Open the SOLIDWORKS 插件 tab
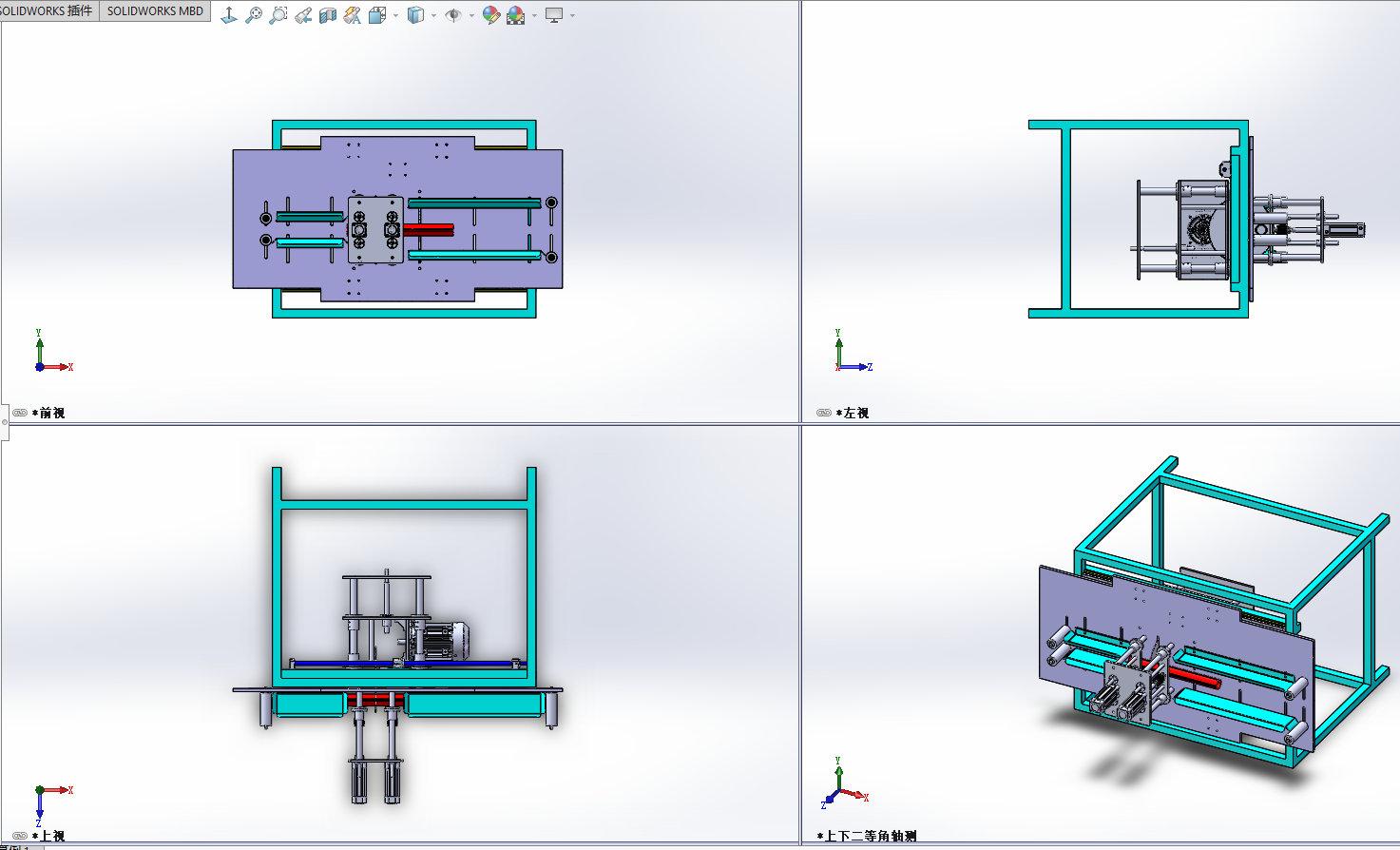 pos(48,10)
